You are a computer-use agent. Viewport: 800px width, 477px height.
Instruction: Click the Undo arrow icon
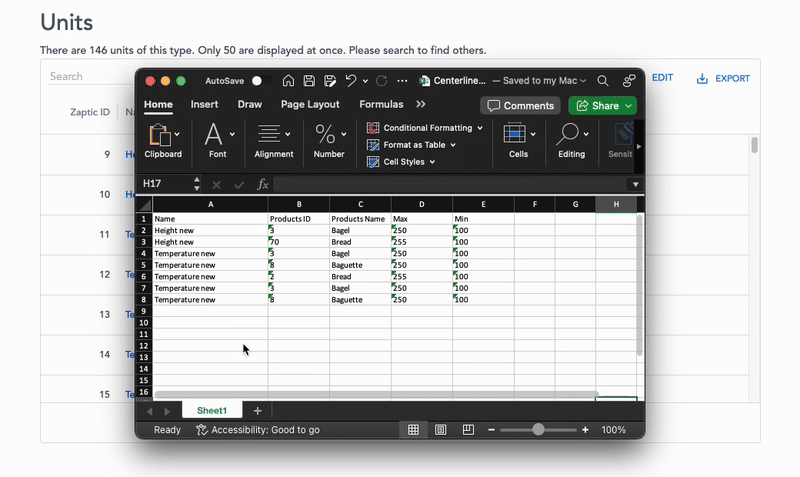351,81
